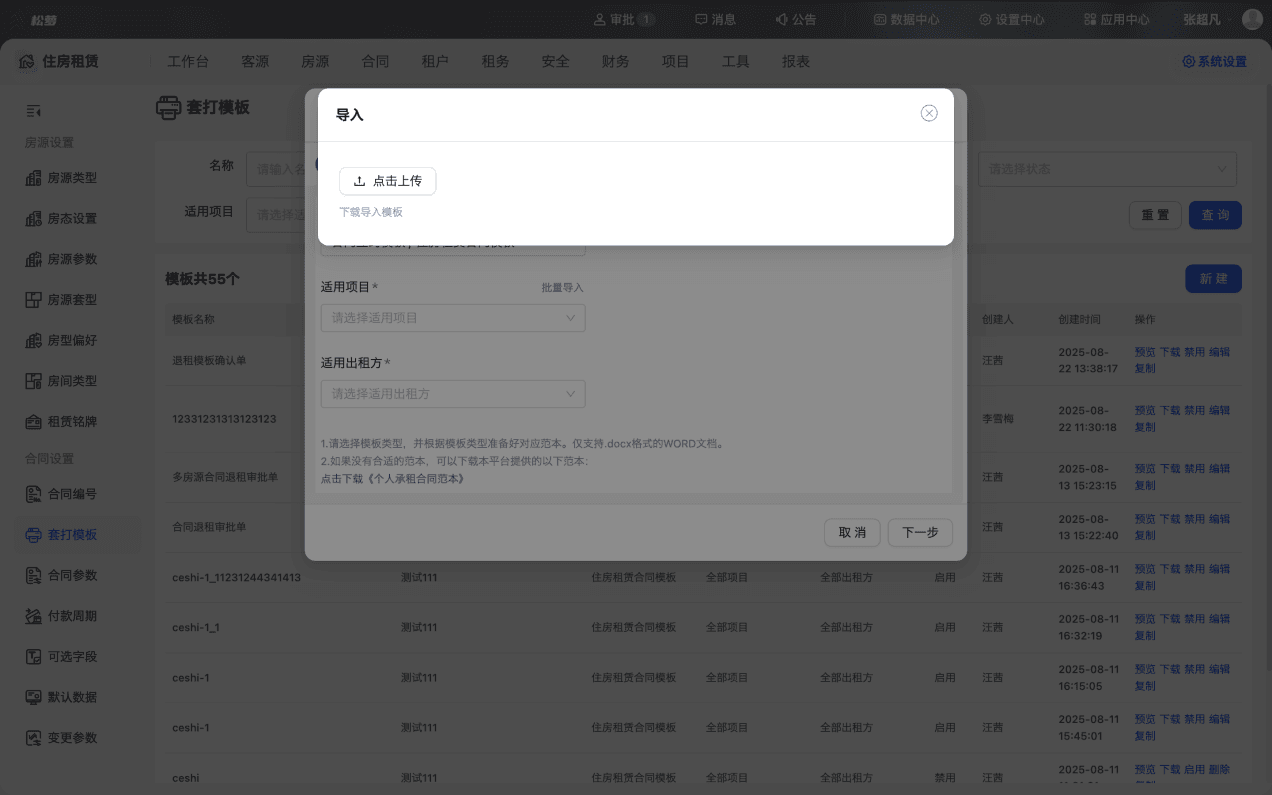Close the 导入 dialog with X icon
Viewport: 1272px width, 795px height.
pyautogui.click(x=929, y=113)
